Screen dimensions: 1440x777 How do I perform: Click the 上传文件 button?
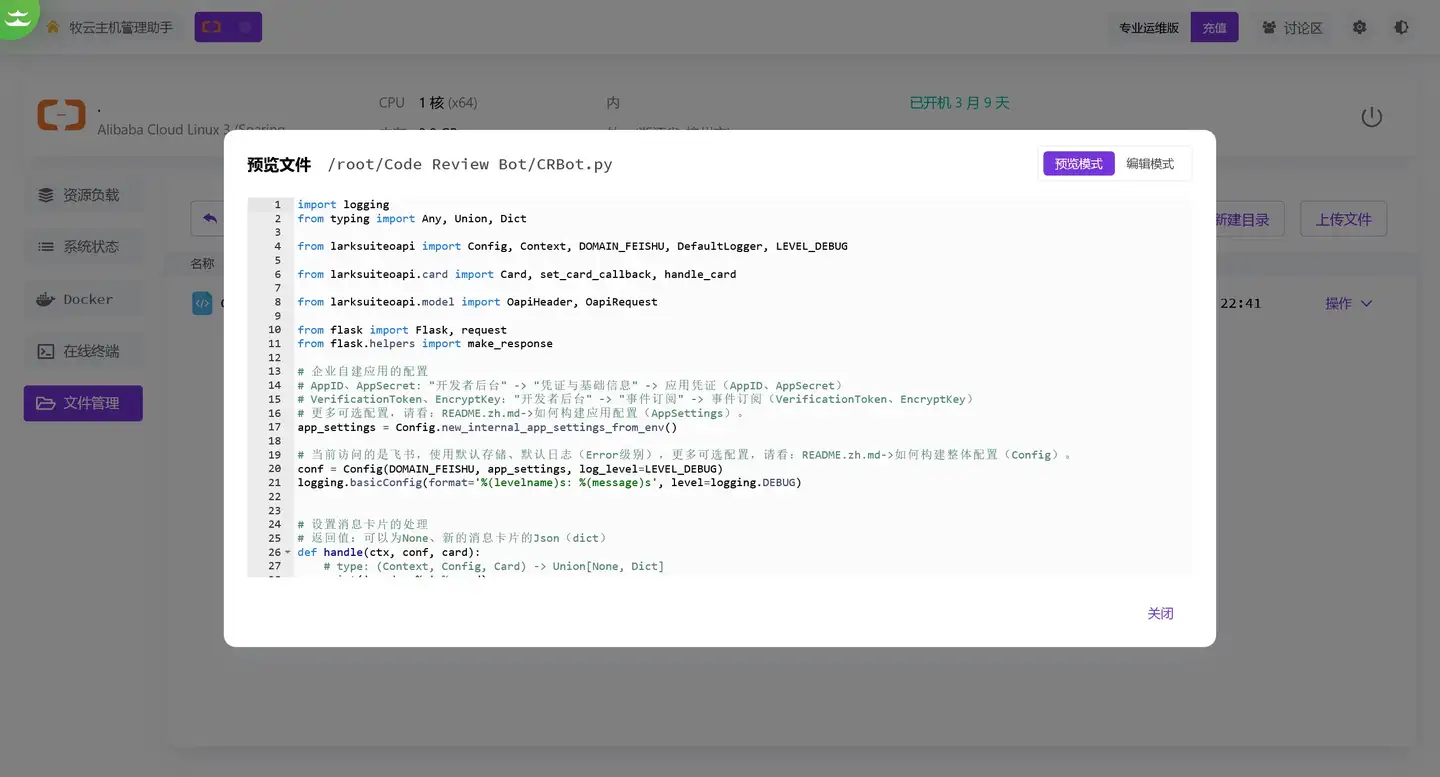click(x=1343, y=219)
